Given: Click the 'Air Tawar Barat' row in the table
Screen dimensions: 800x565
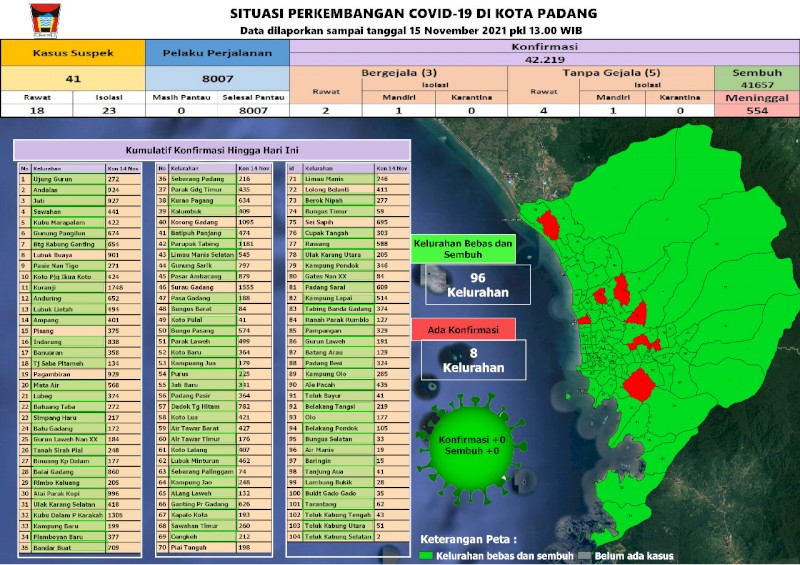Looking at the screenshot, I should click(x=214, y=428).
